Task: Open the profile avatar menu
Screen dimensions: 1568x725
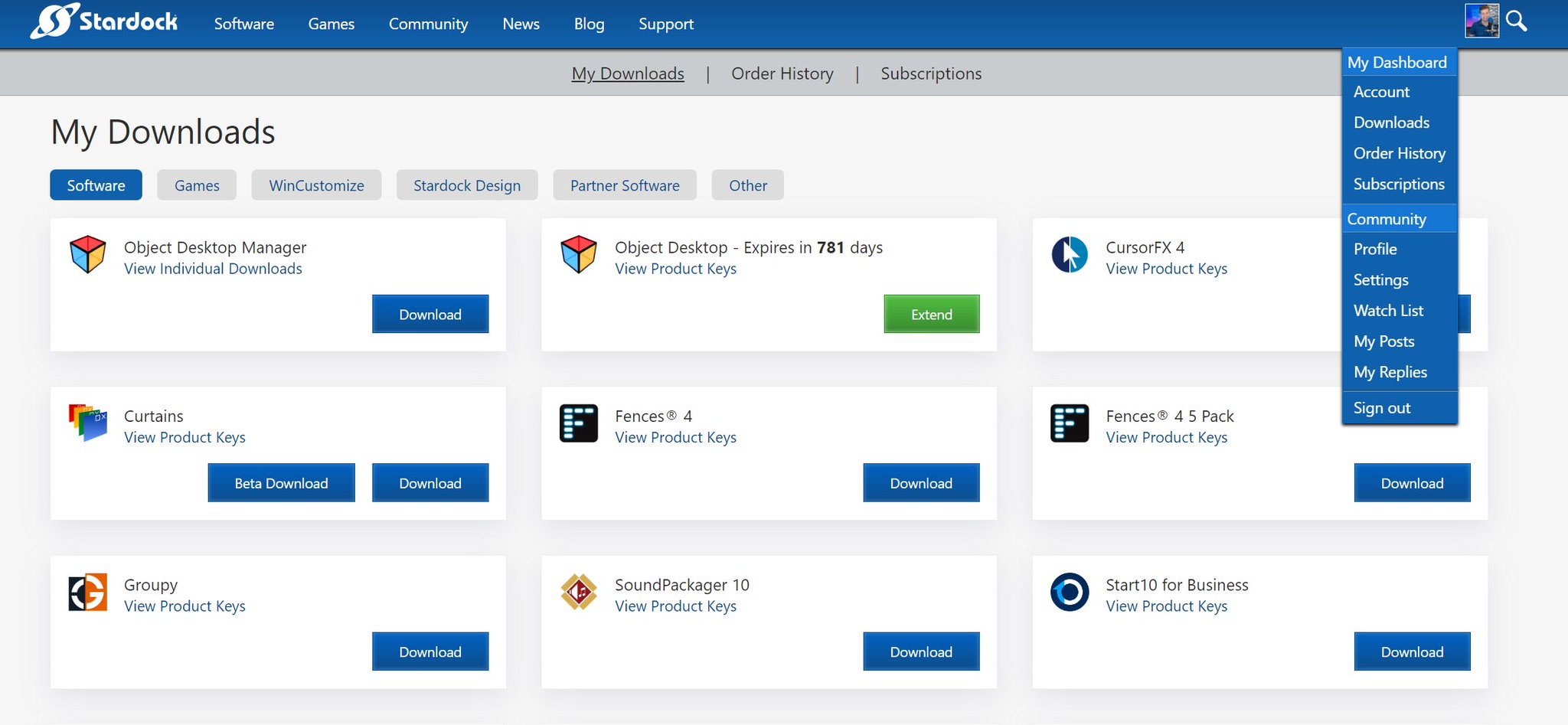Action: [x=1481, y=21]
